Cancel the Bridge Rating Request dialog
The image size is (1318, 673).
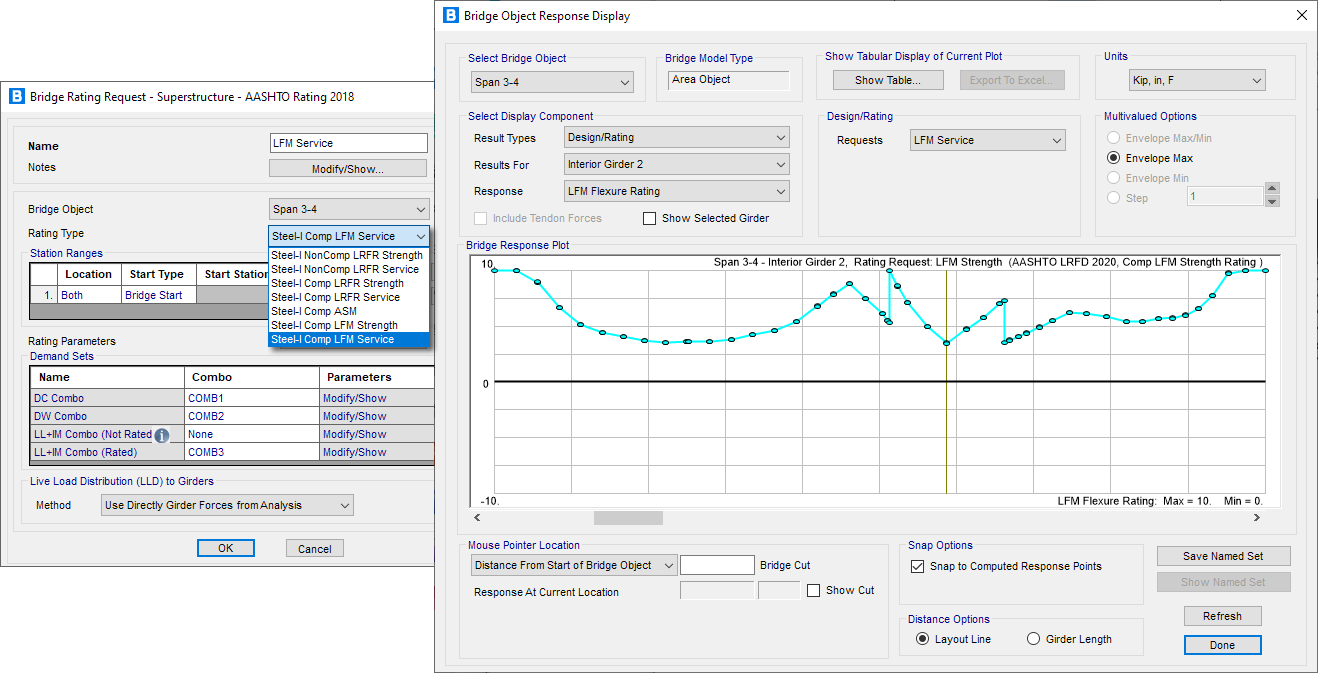[x=315, y=548]
